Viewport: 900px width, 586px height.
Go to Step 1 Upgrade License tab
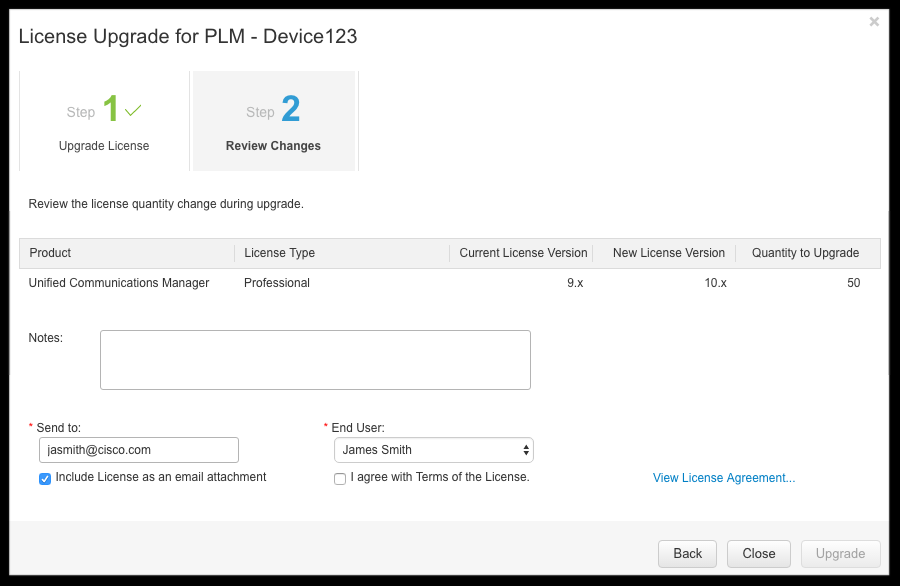pyautogui.click(x=104, y=121)
